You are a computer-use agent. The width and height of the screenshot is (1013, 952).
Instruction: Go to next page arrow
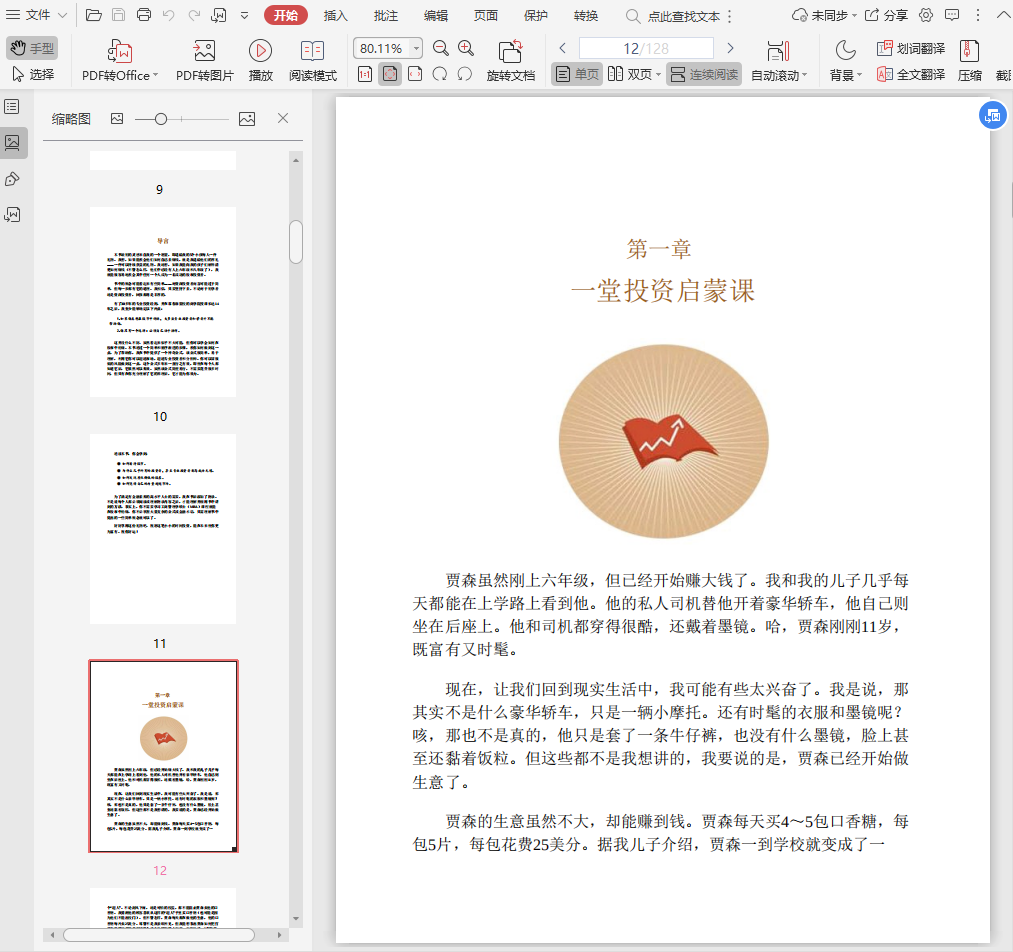[731, 48]
